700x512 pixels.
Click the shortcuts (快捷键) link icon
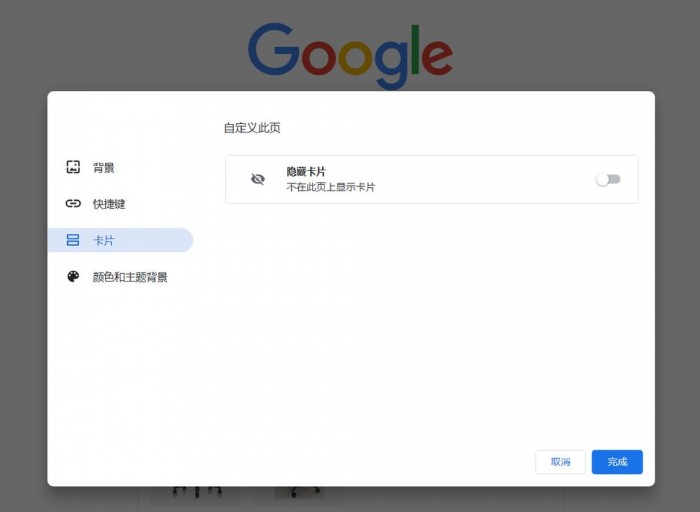click(x=73, y=204)
